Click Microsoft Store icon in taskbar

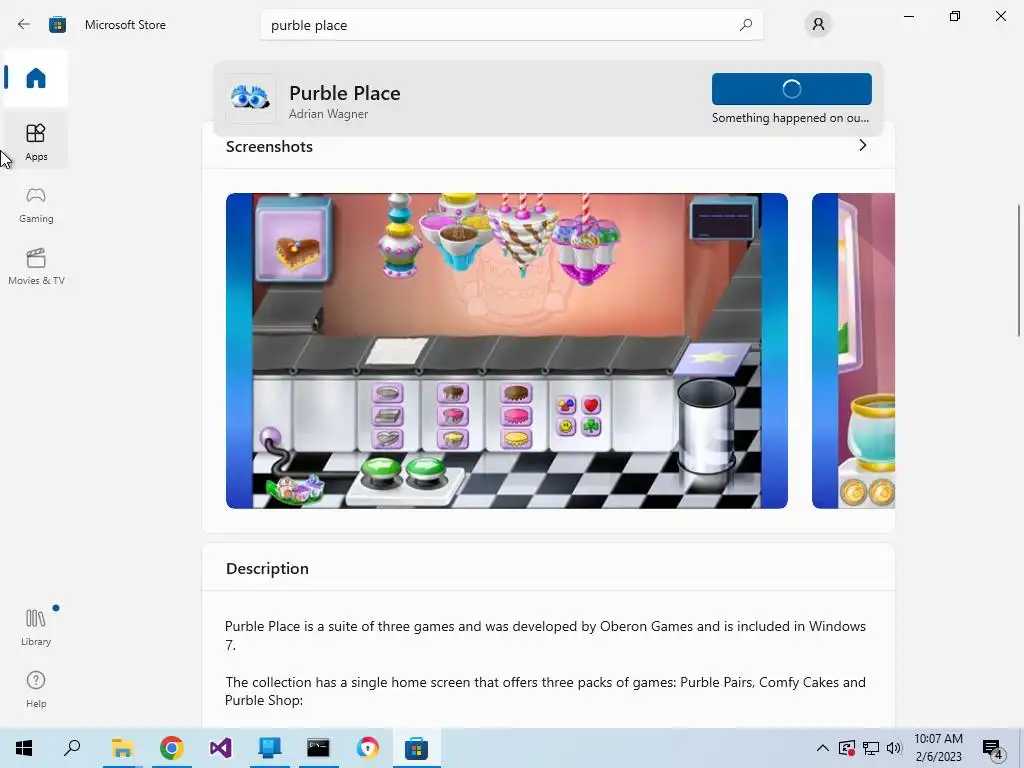tap(416, 748)
